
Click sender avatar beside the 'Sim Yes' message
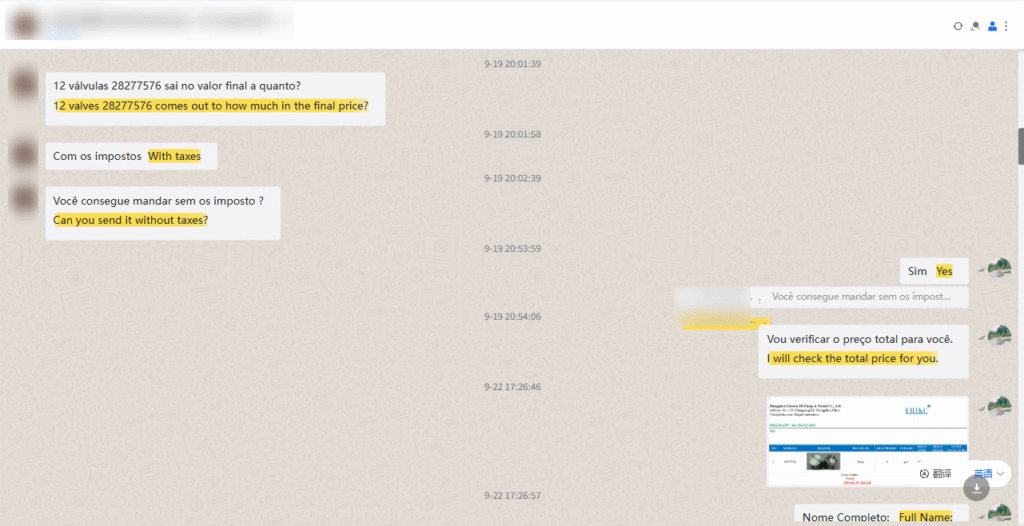998,268
